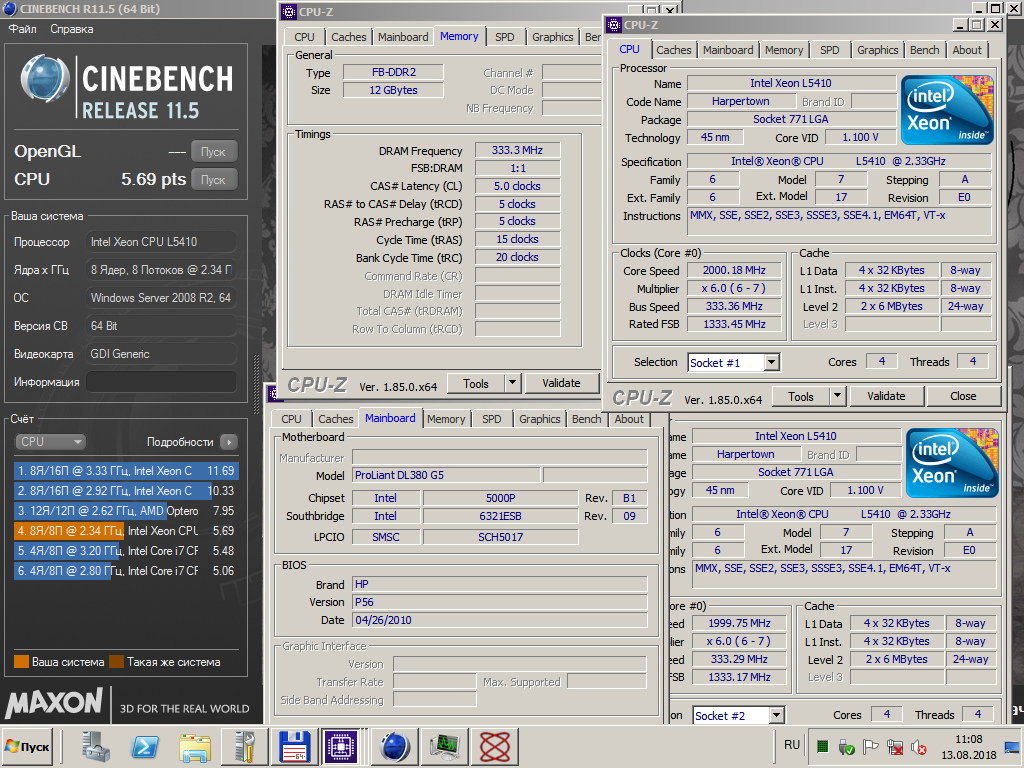Click Tools button in Socket #1 CPU-Z window
Image resolution: width=1024 pixels, height=768 pixels.
pyautogui.click(x=801, y=396)
